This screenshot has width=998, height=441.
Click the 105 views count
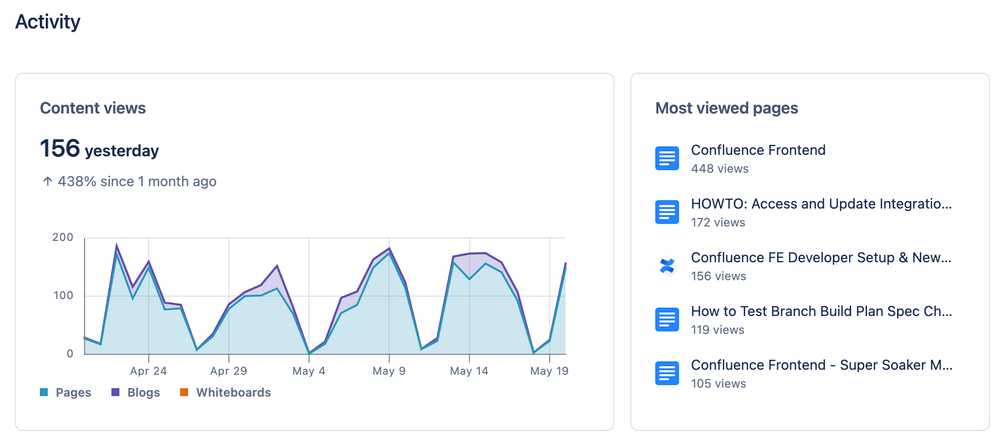click(x=718, y=384)
